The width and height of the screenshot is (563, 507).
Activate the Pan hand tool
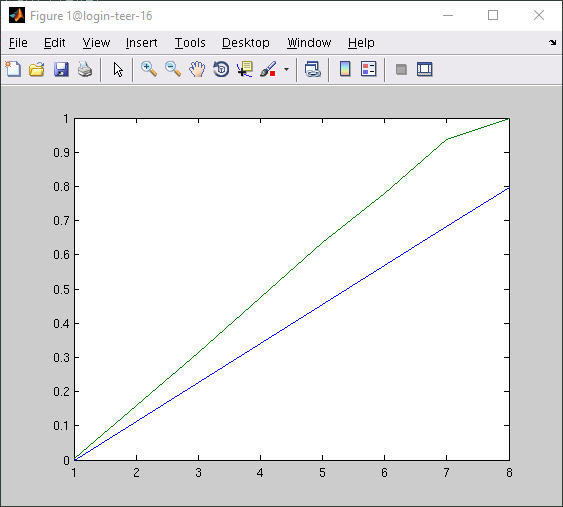(197, 69)
